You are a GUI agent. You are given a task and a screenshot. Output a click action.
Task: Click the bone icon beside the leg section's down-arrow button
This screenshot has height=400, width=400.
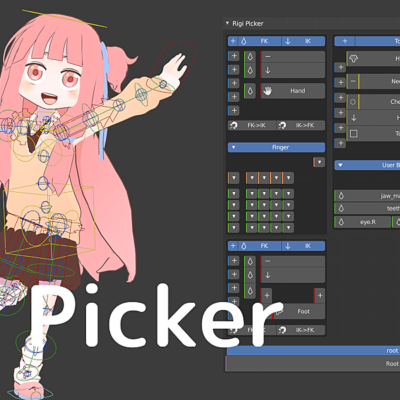click(x=250, y=275)
